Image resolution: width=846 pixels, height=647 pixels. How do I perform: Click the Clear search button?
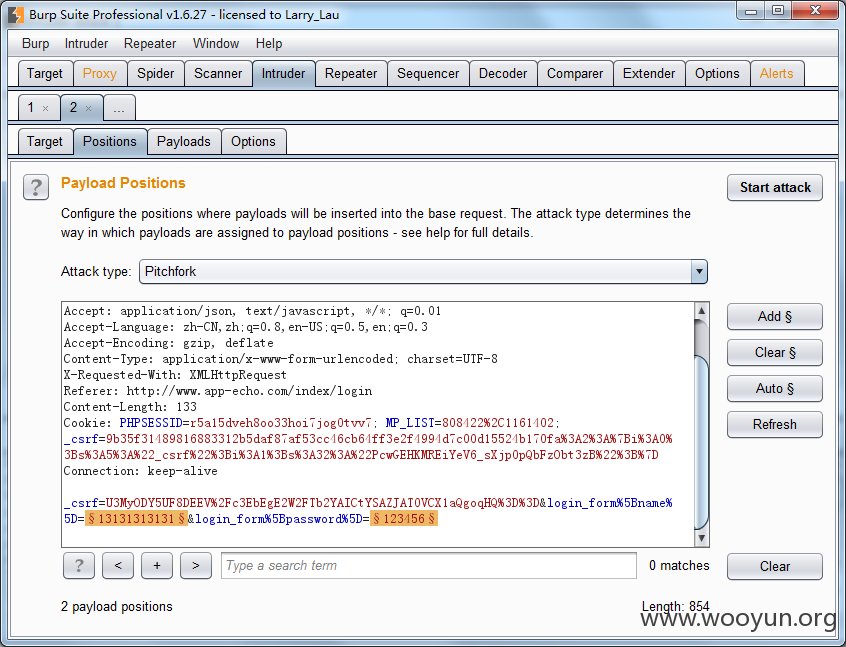(x=775, y=566)
